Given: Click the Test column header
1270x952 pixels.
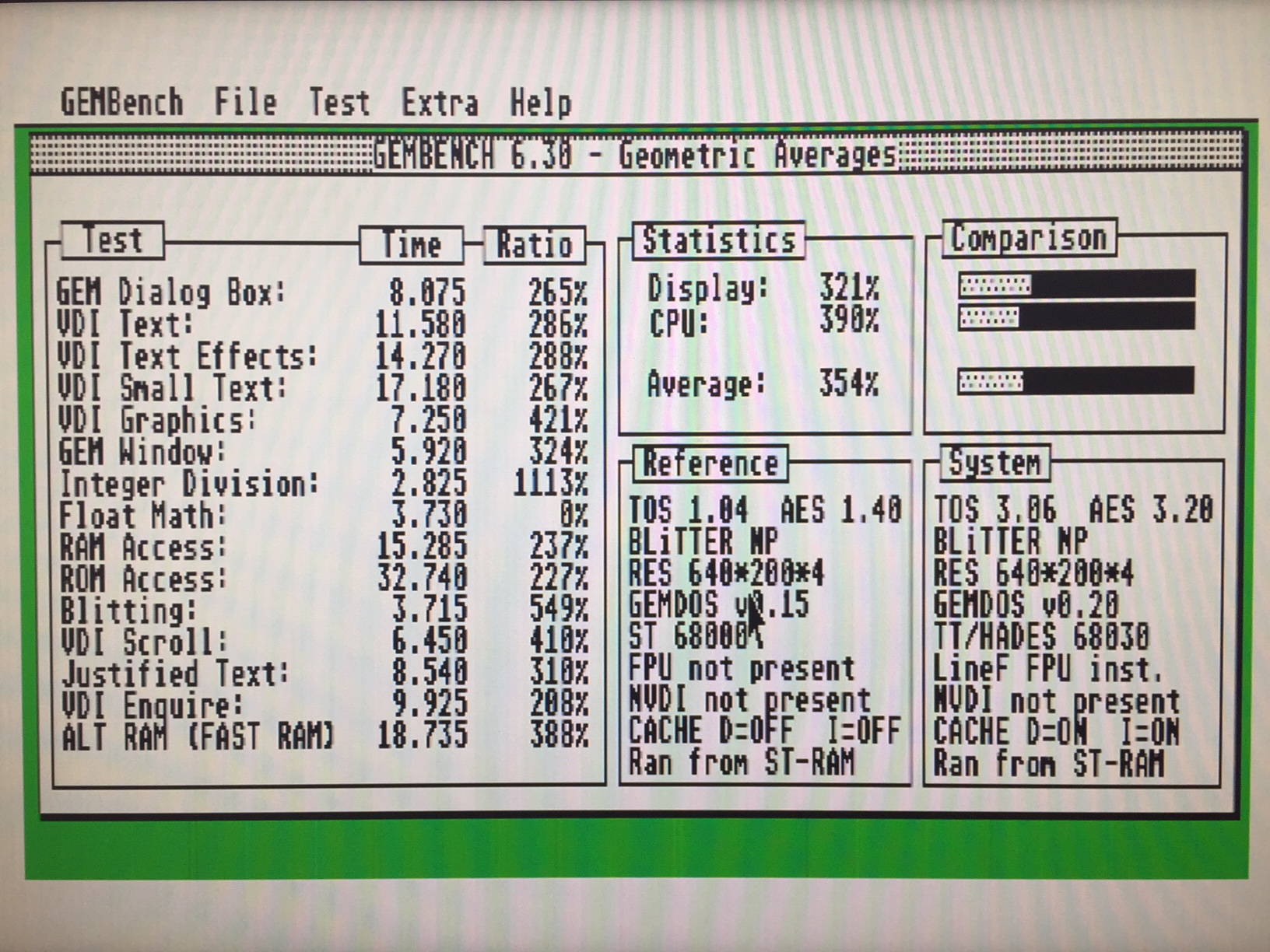Looking at the screenshot, I should pyautogui.click(x=112, y=240).
